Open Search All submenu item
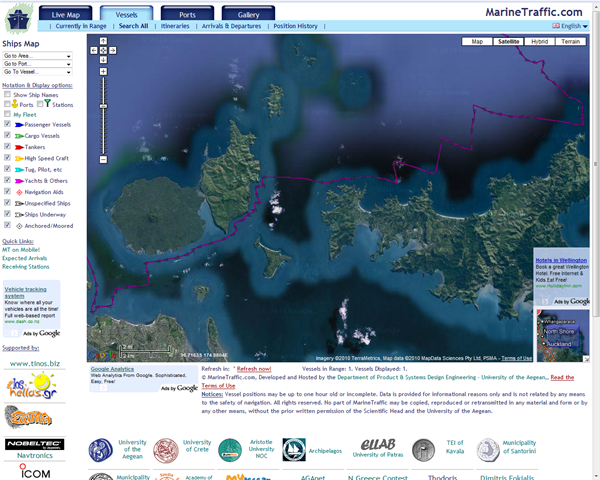Viewport: 600px width, 480px height. click(133, 26)
